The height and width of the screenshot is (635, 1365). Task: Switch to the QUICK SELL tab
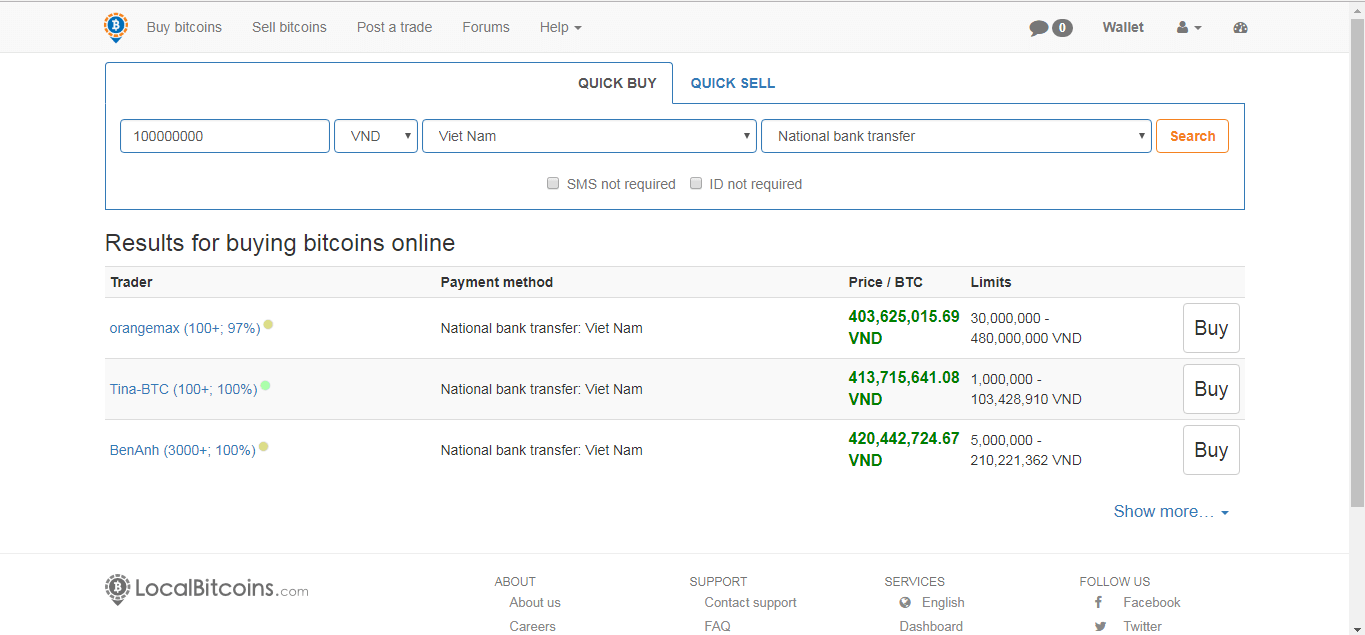pos(733,83)
